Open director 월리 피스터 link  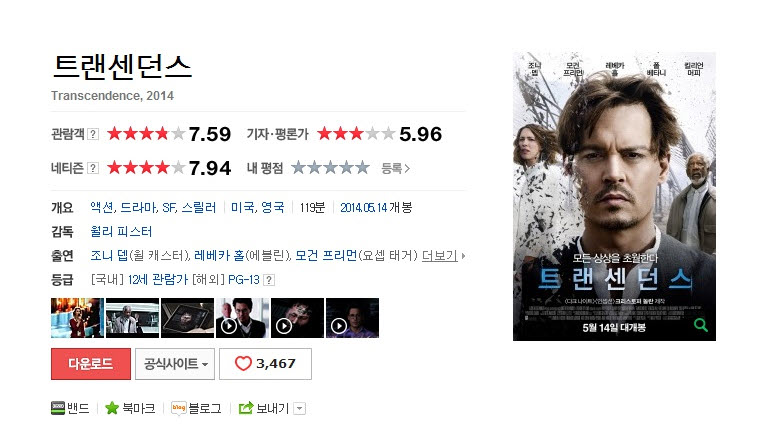(x=121, y=231)
